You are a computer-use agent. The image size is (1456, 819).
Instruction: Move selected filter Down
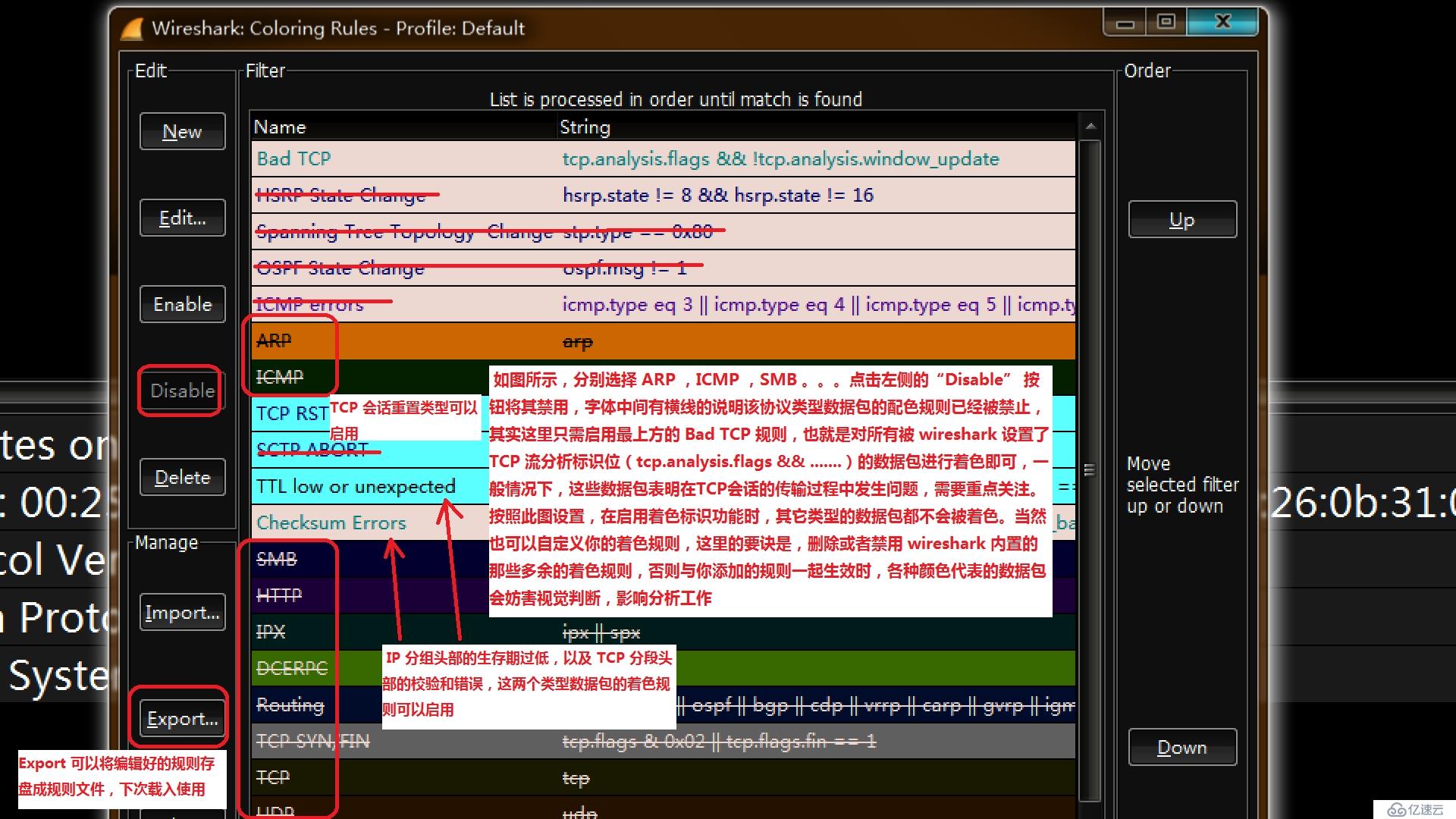pos(1182,747)
